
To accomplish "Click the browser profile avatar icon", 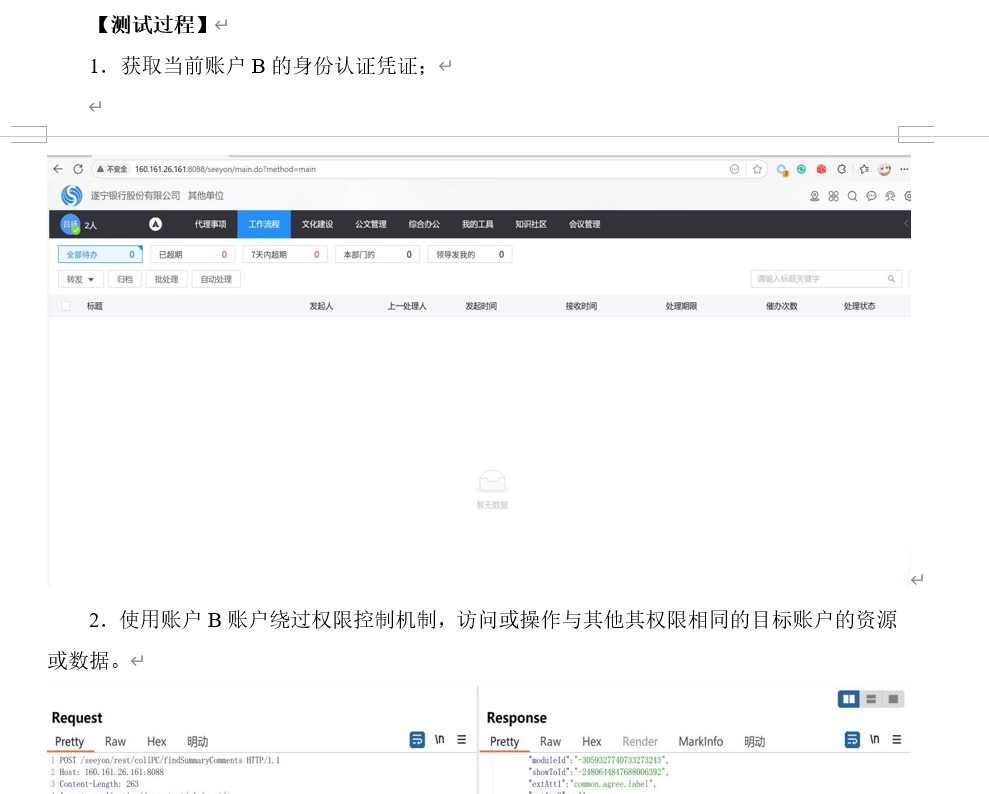I will (x=884, y=169).
